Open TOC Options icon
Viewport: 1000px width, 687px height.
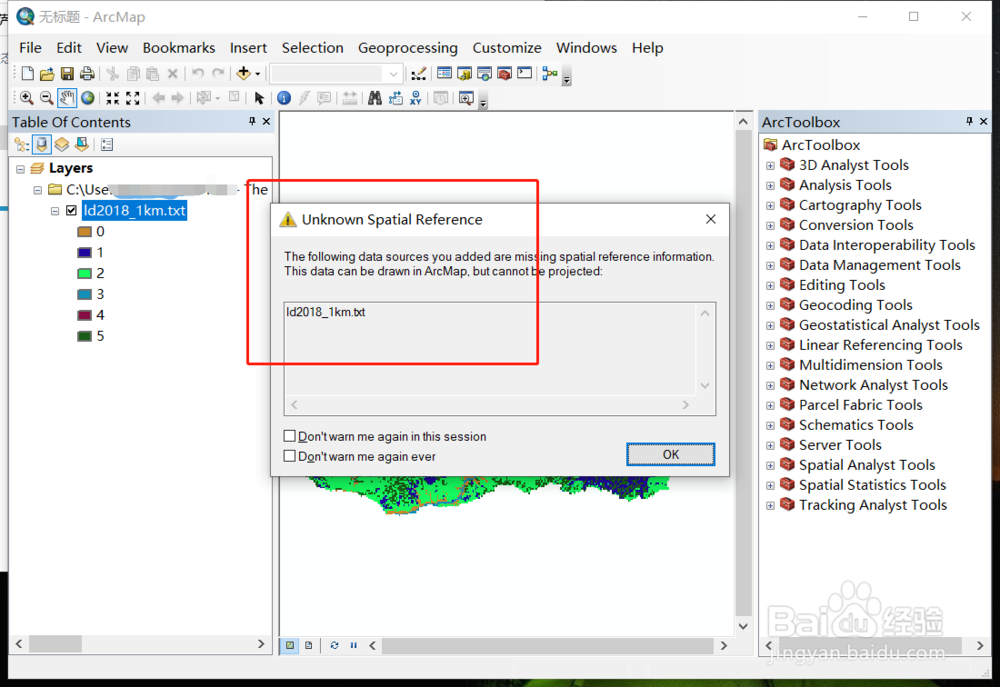tap(107, 145)
